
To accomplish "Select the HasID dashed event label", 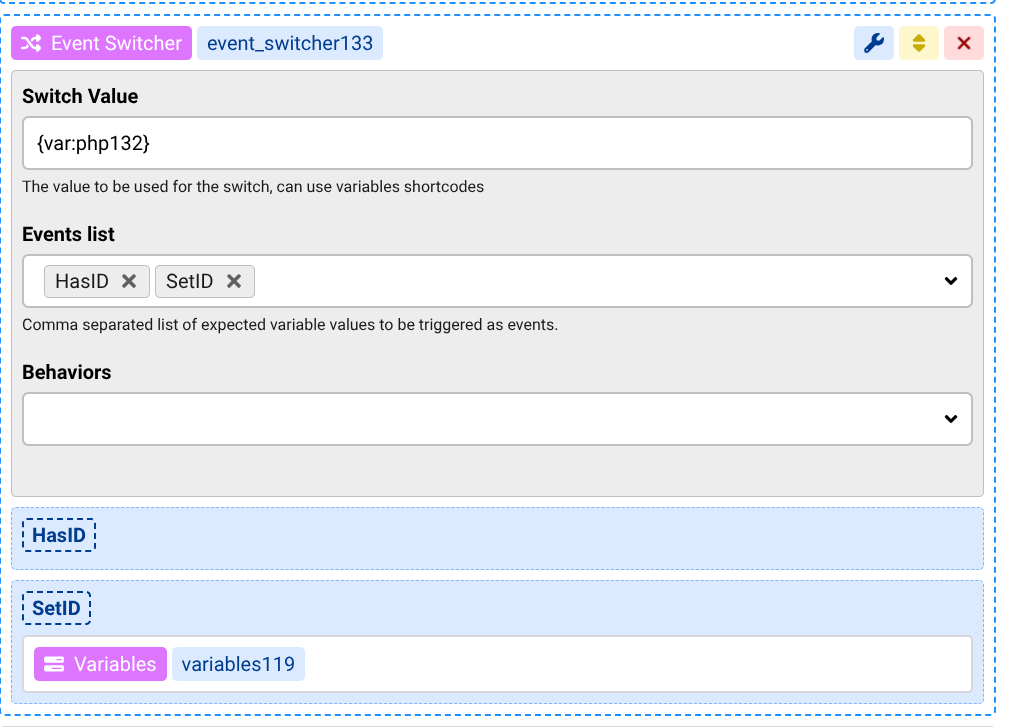I will [59, 536].
